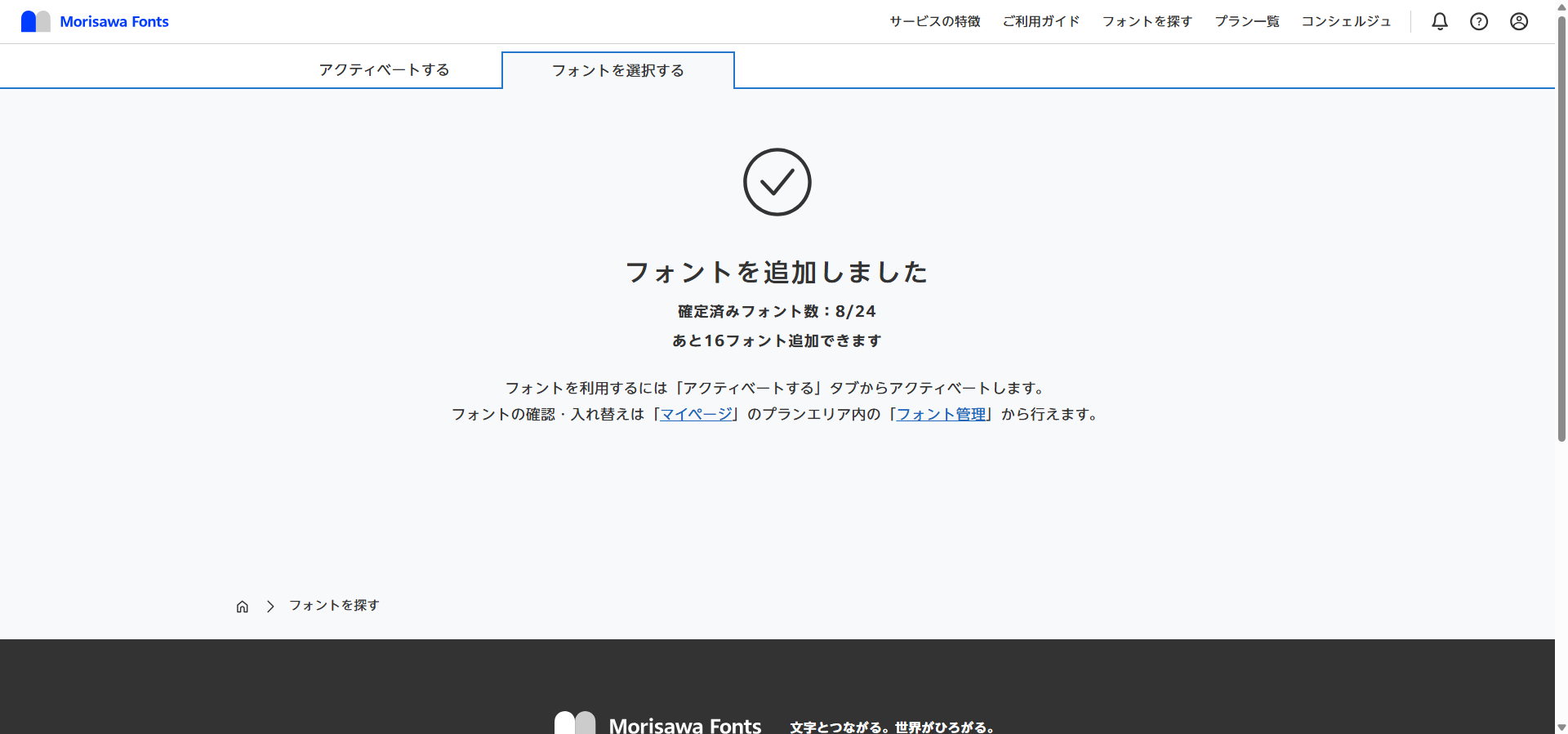Switch to the アクティベートする tab
The width and height of the screenshot is (1568, 734).
coord(385,69)
